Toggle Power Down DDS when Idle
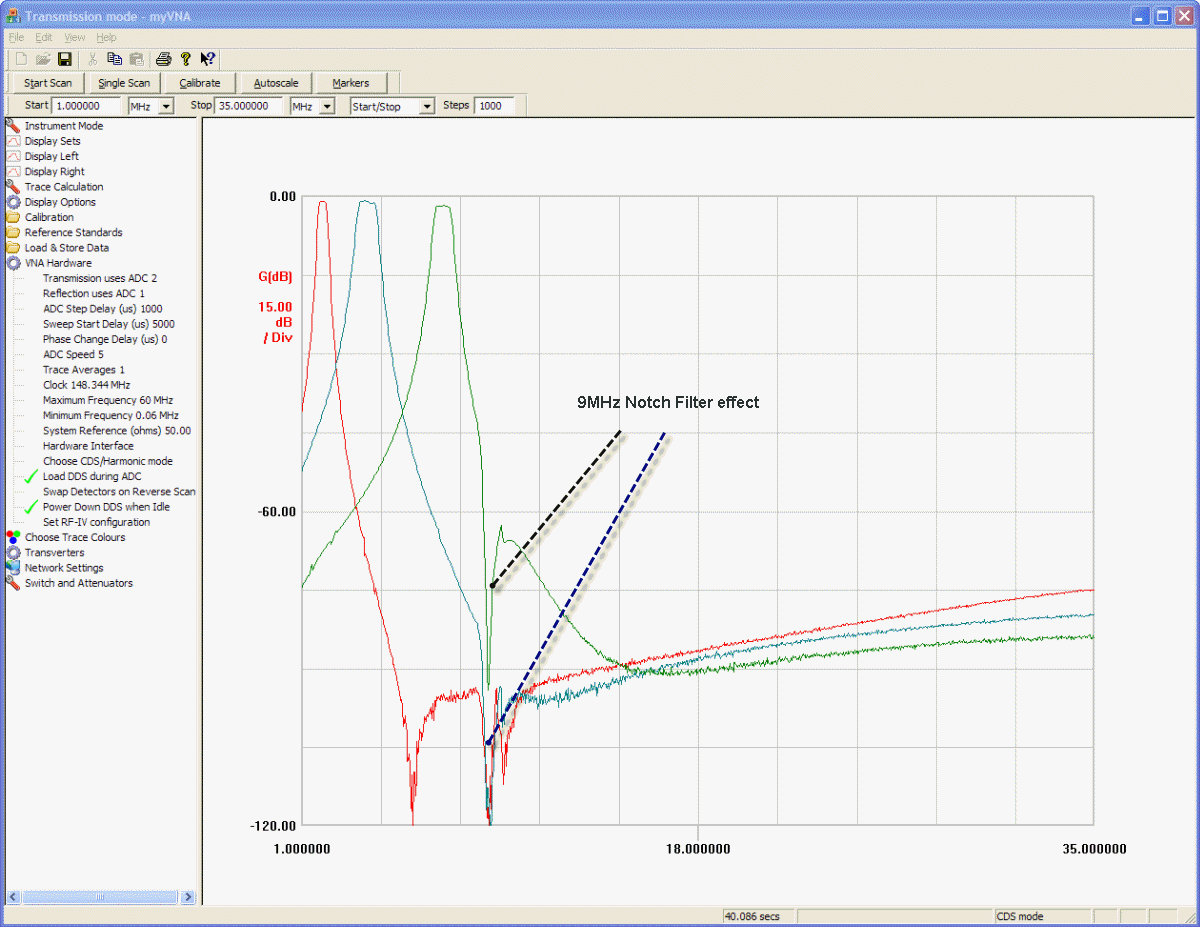The image size is (1200, 927). click(105, 507)
